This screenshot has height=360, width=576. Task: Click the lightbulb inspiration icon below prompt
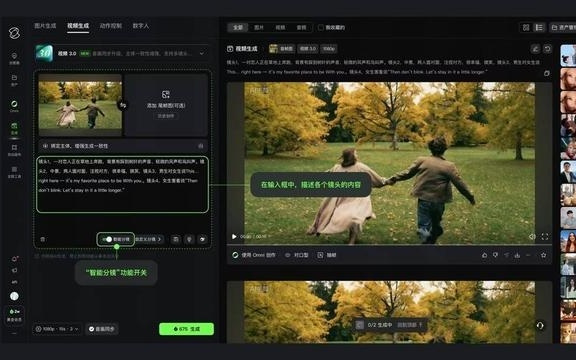point(189,239)
